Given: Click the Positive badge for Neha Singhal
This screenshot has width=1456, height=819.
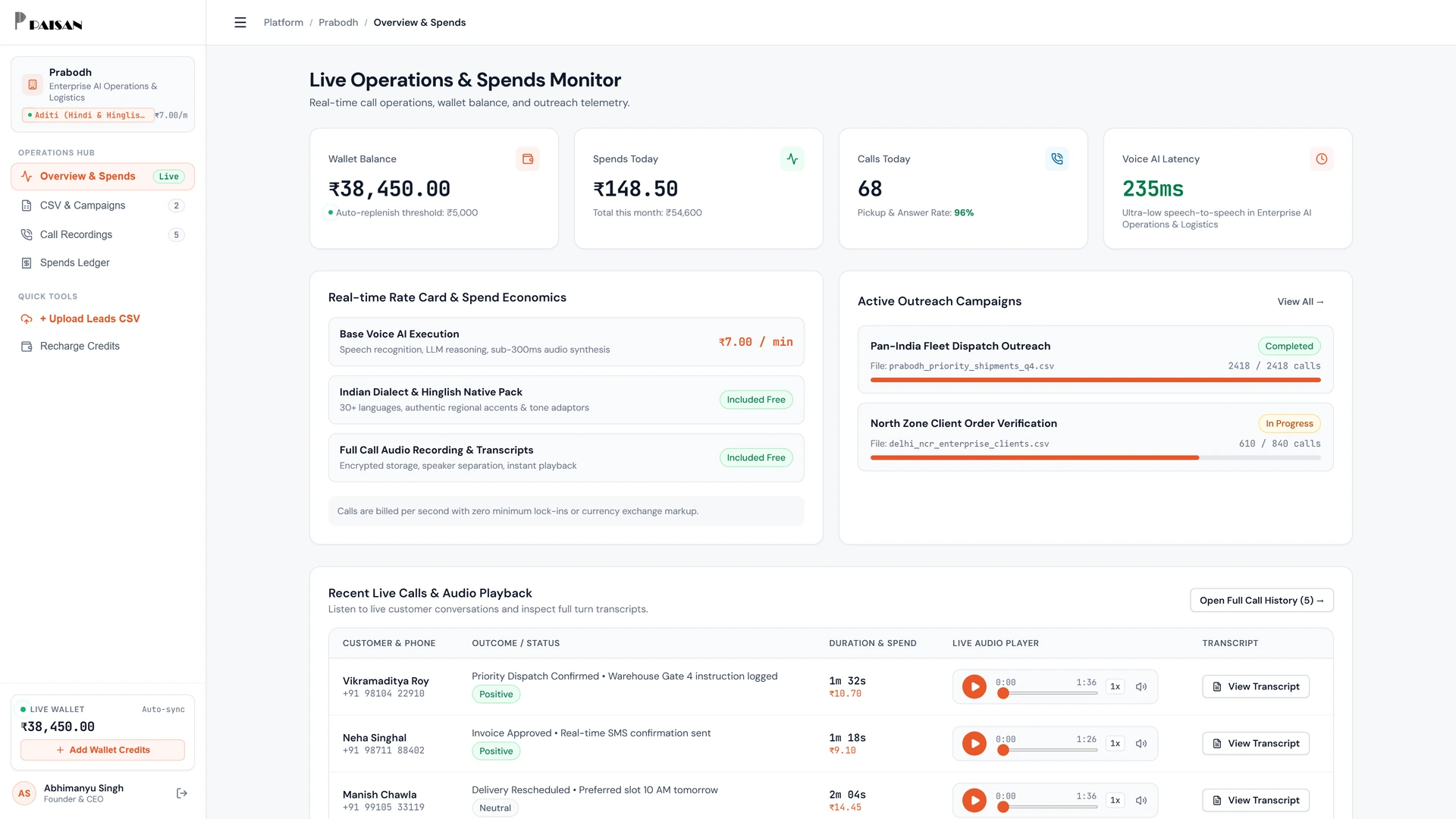Looking at the screenshot, I should point(496,752).
